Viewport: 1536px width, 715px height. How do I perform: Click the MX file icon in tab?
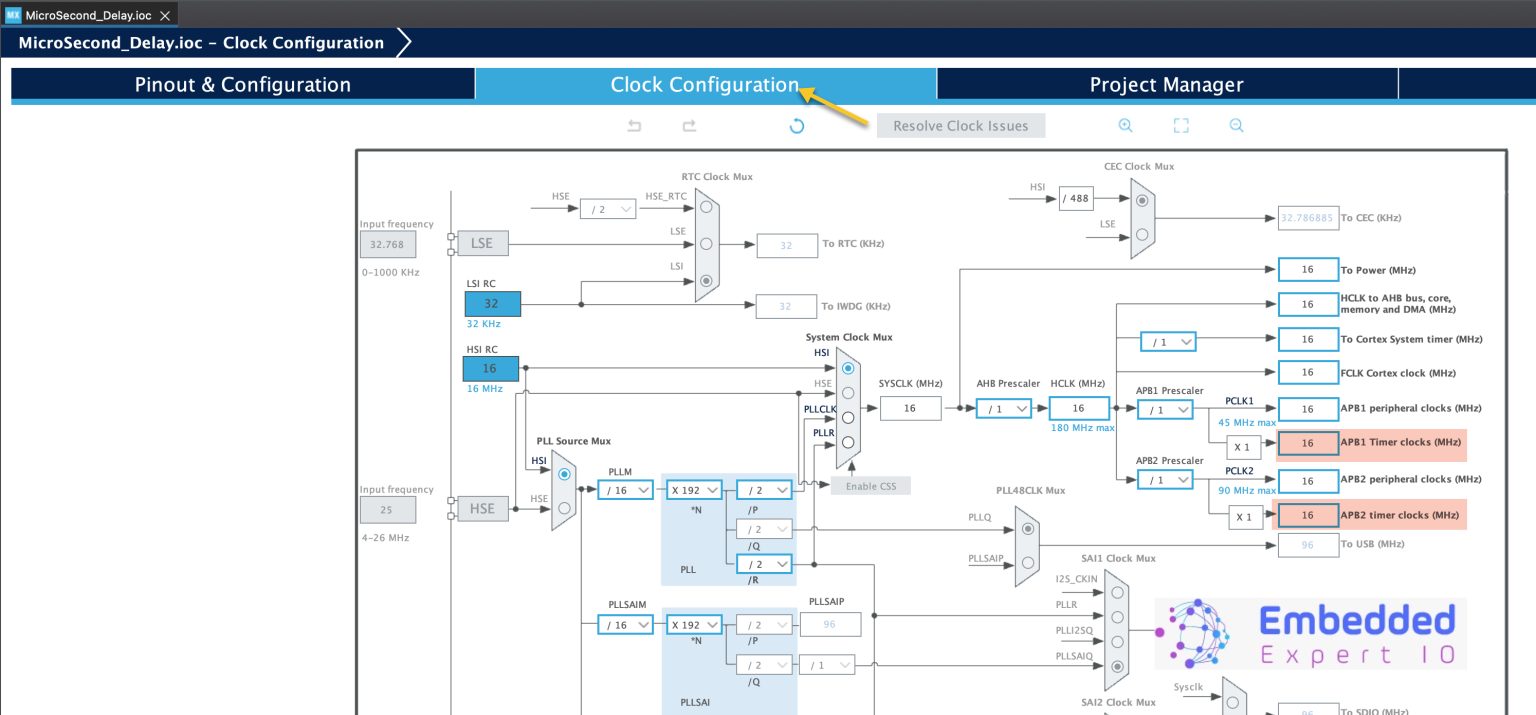coord(13,16)
